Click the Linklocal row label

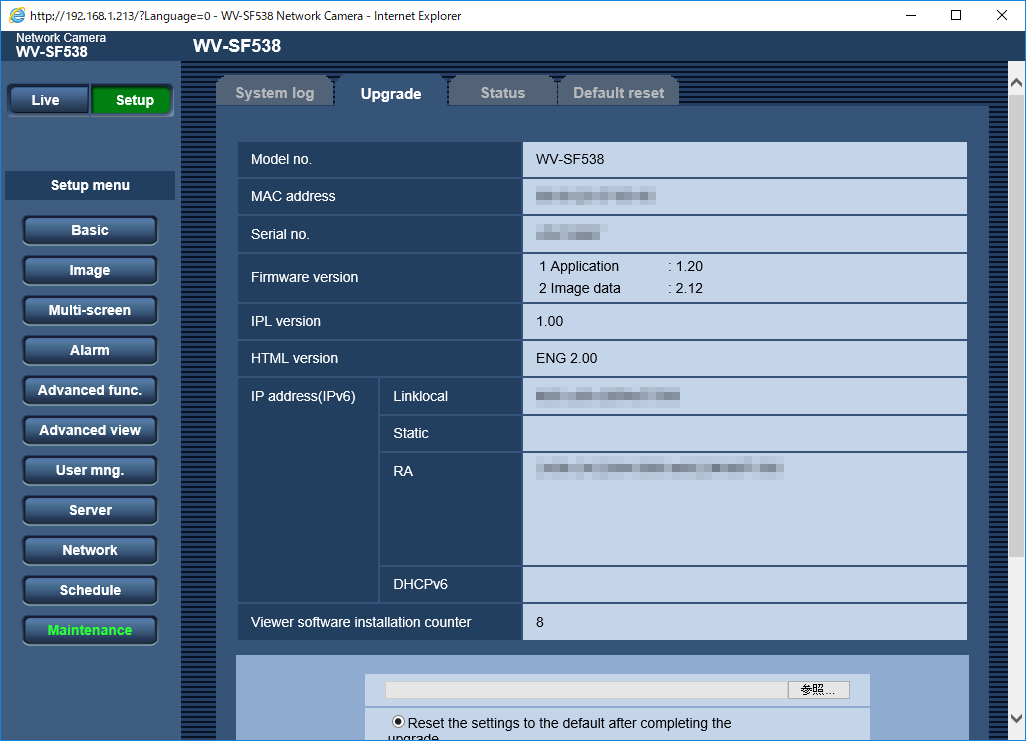(x=421, y=396)
